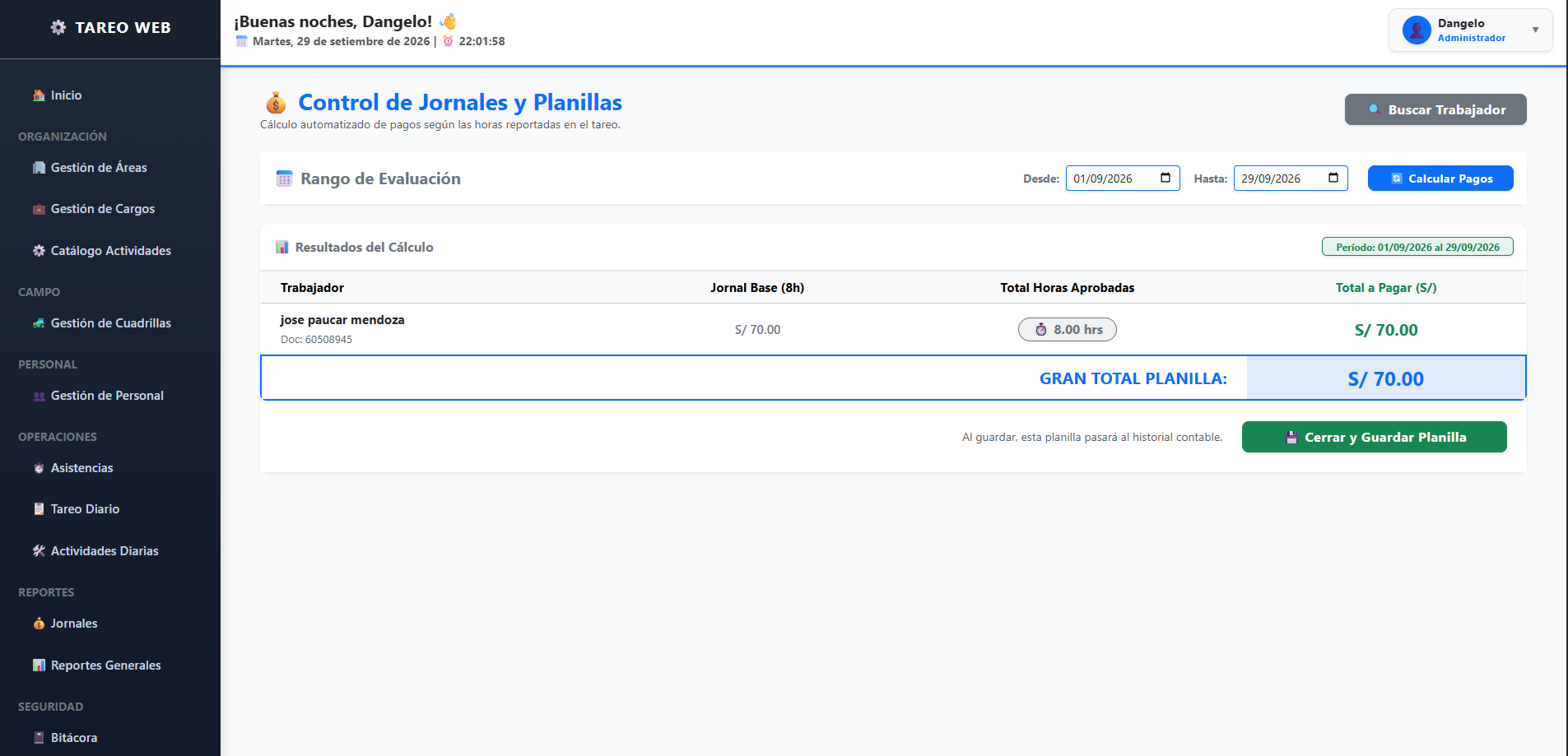Open the Inicio house icon
1568x756 pixels.
coord(39,95)
